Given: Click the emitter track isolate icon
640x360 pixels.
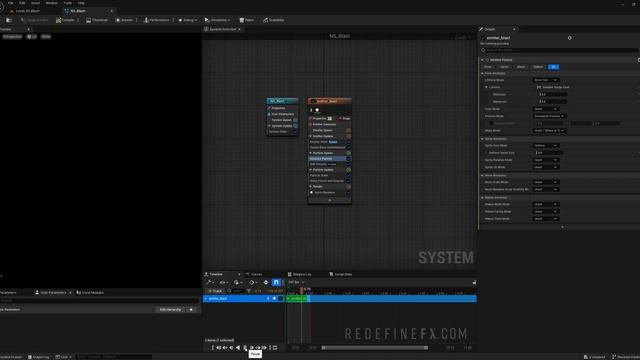Looking at the screenshot, I should point(274,299).
